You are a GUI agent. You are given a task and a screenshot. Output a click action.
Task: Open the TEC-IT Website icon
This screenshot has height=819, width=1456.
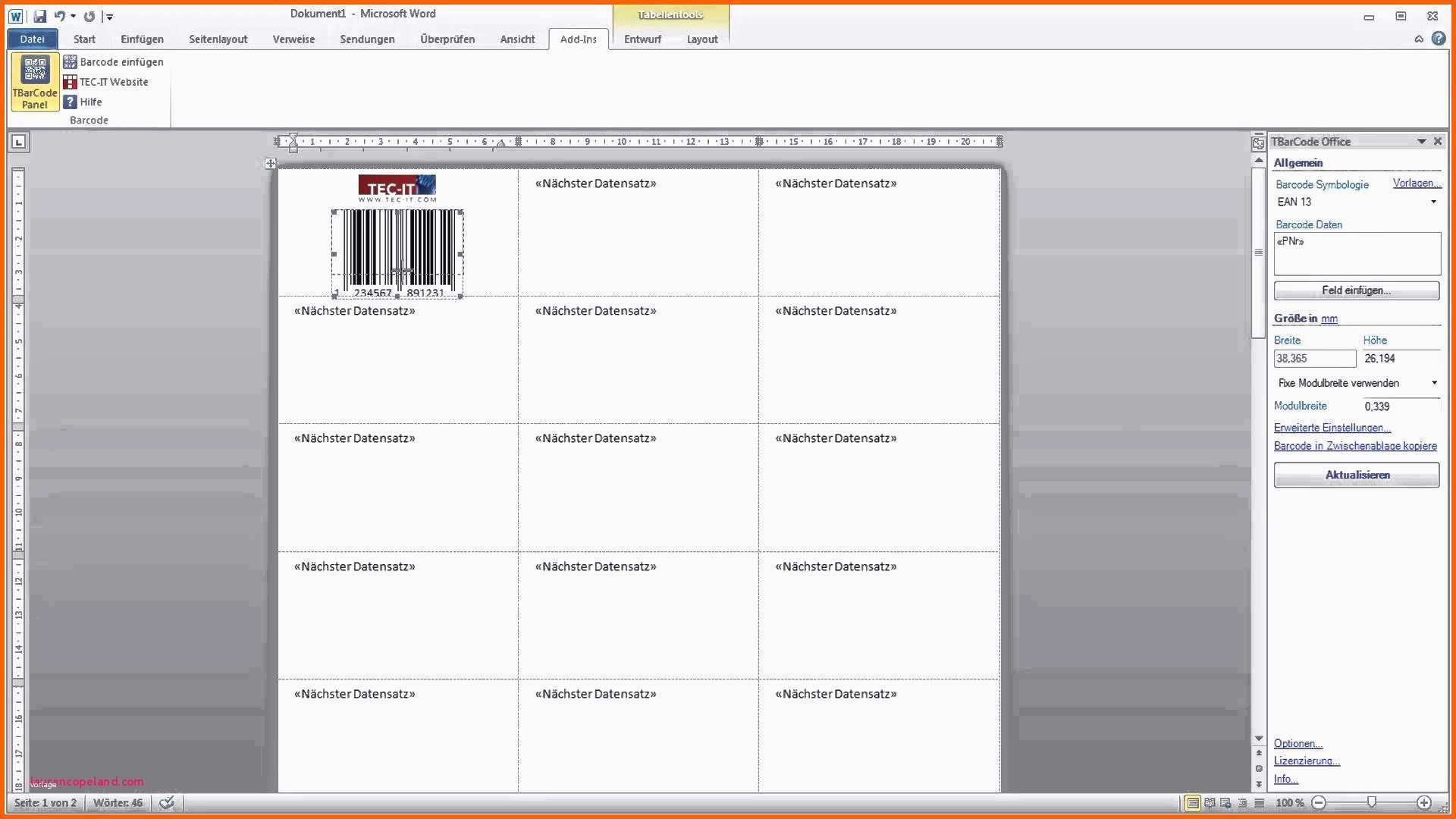pyautogui.click(x=70, y=82)
